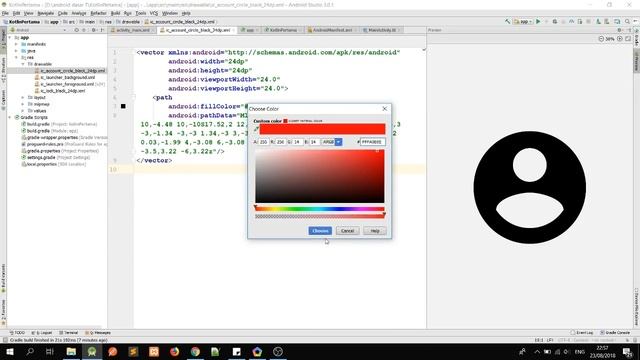The width and height of the screenshot is (640, 360).
Task: Open the Navigate menu
Action: tap(46, 13)
